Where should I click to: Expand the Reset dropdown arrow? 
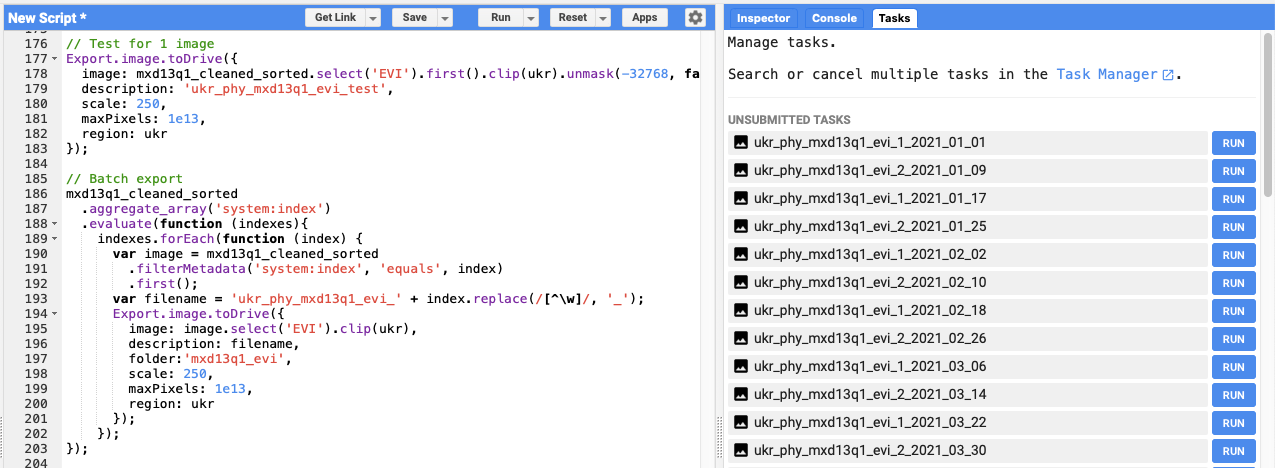(x=603, y=18)
